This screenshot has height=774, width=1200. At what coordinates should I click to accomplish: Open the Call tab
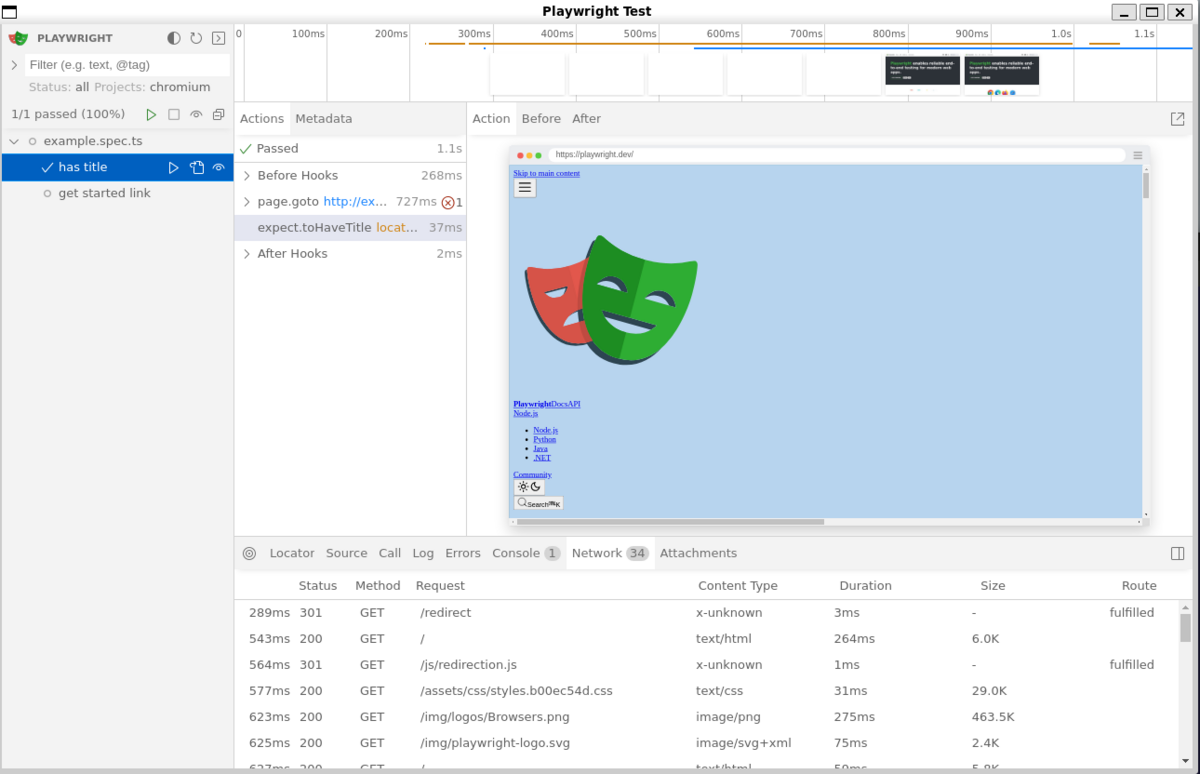(390, 553)
